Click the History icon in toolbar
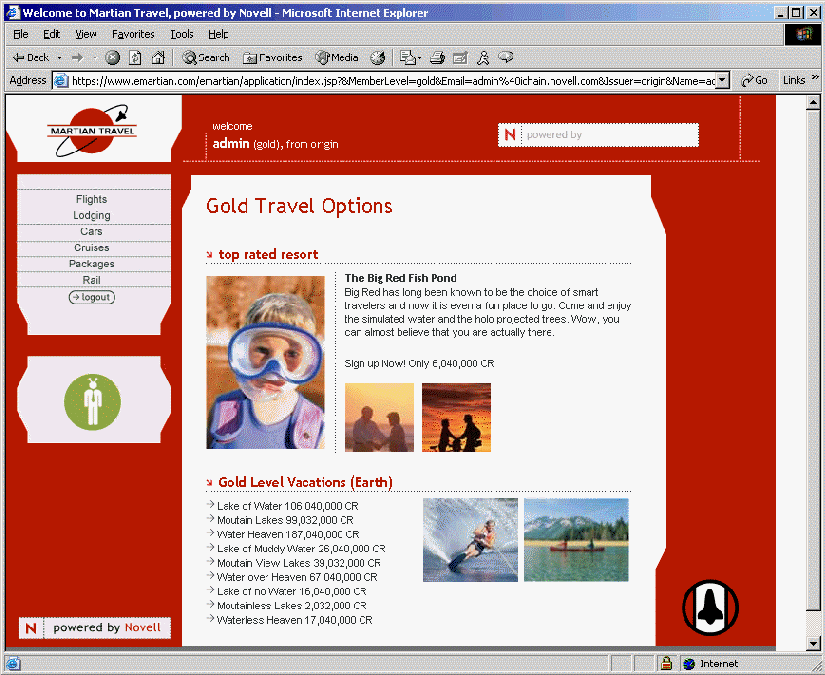The width and height of the screenshot is (825, 675). [377, 57]
